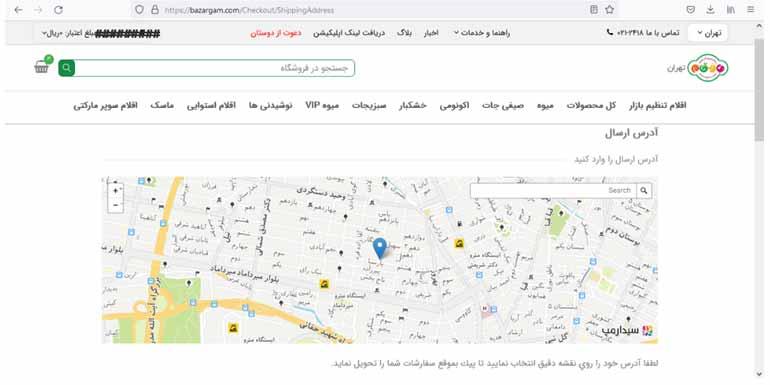
Task: Toggle reader view in the address bar
Action: pos(594,10)
